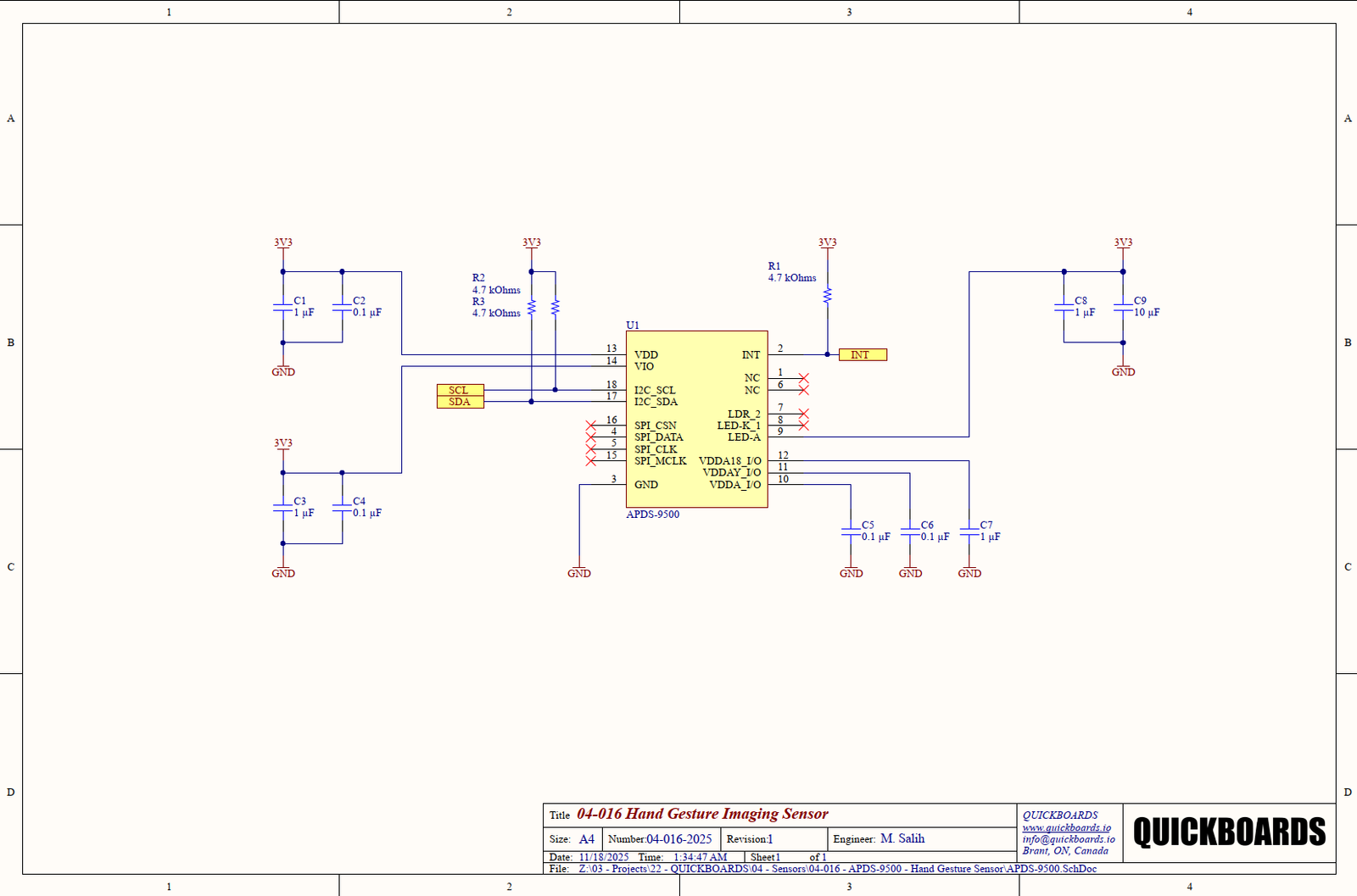Screen dimensions: 1357x896
Task: Click the title '04-016 Hand Gesture Imaging Sensor'
Action: [x=702, y=814]
